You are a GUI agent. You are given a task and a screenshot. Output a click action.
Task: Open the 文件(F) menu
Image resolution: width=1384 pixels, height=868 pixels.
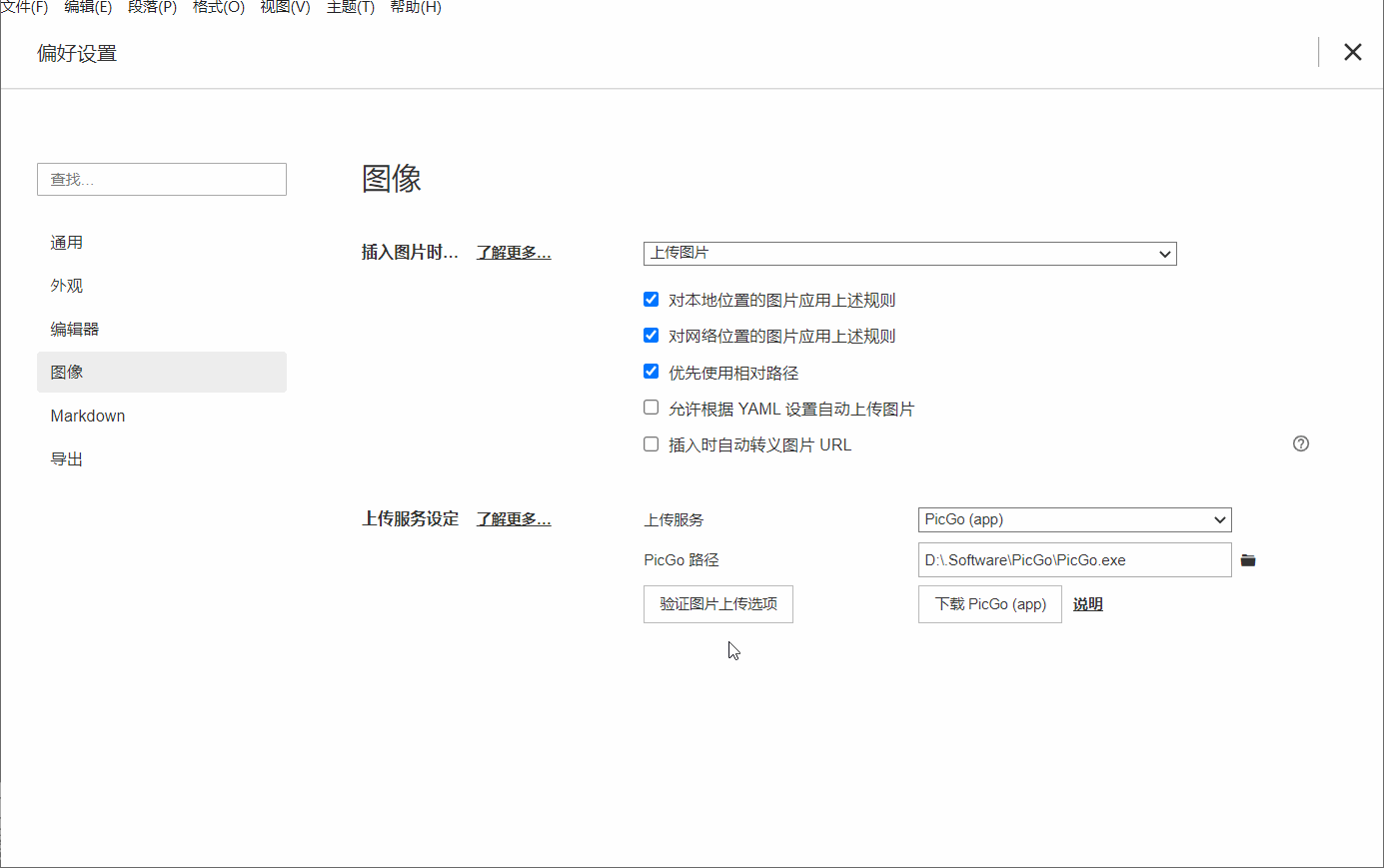24,8
